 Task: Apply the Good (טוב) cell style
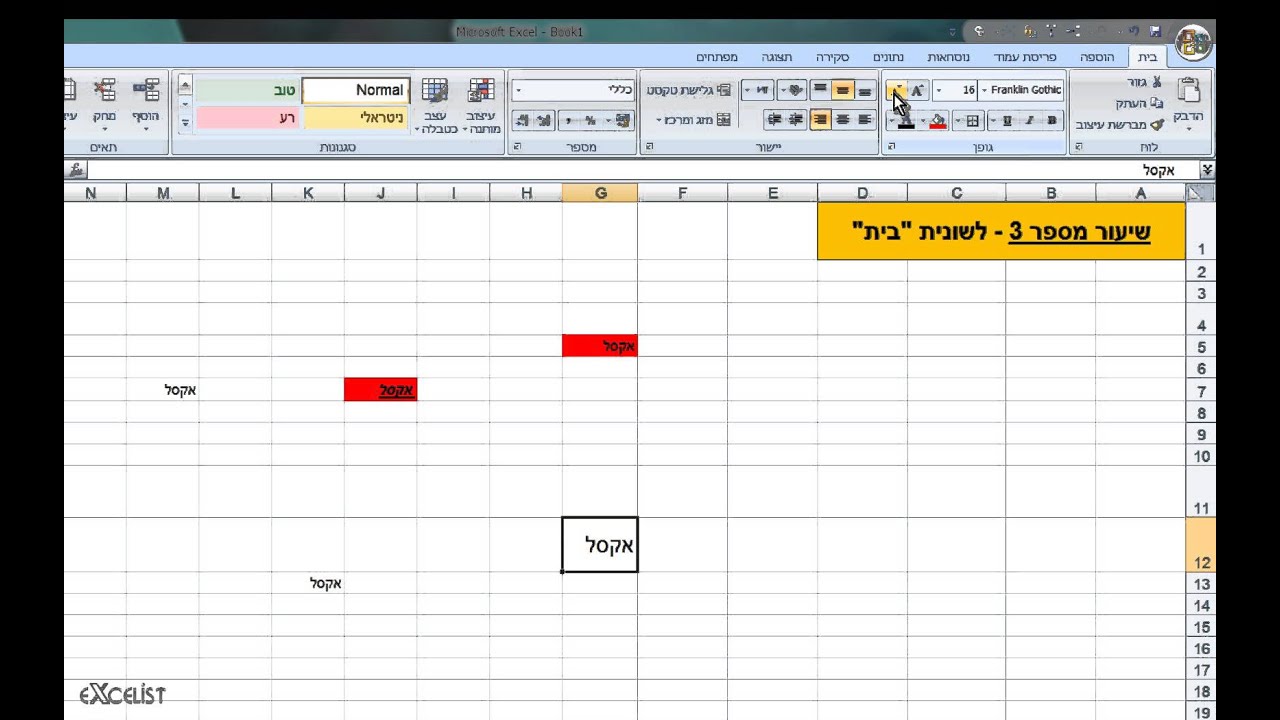click(248, 90)
